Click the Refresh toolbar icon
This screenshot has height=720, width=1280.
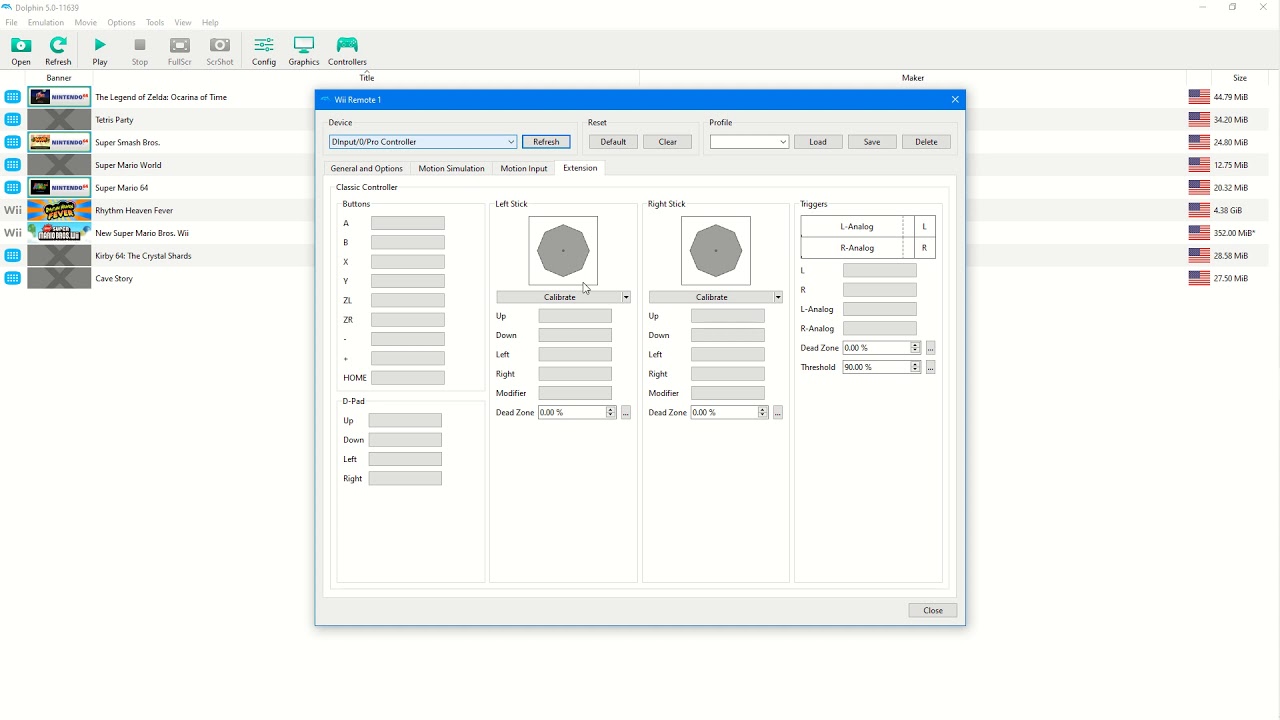tap(59, 51)
